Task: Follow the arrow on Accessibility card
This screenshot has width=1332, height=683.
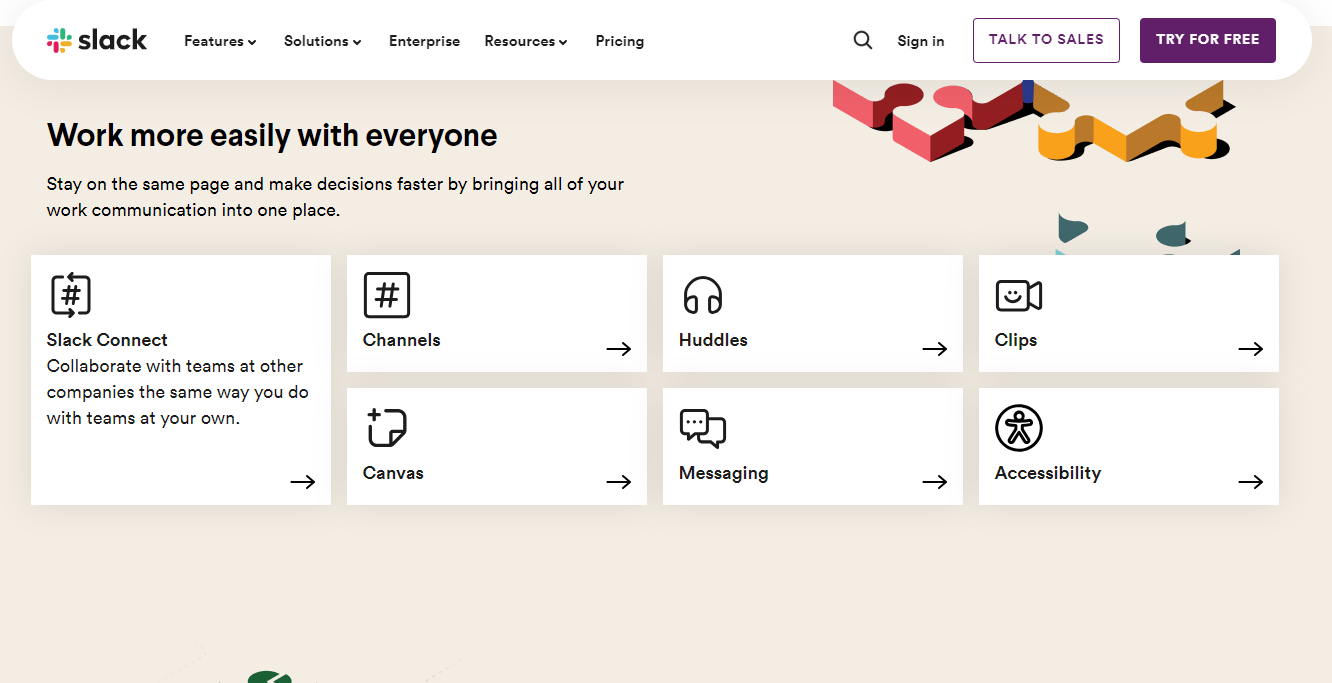Action: 1251,482
